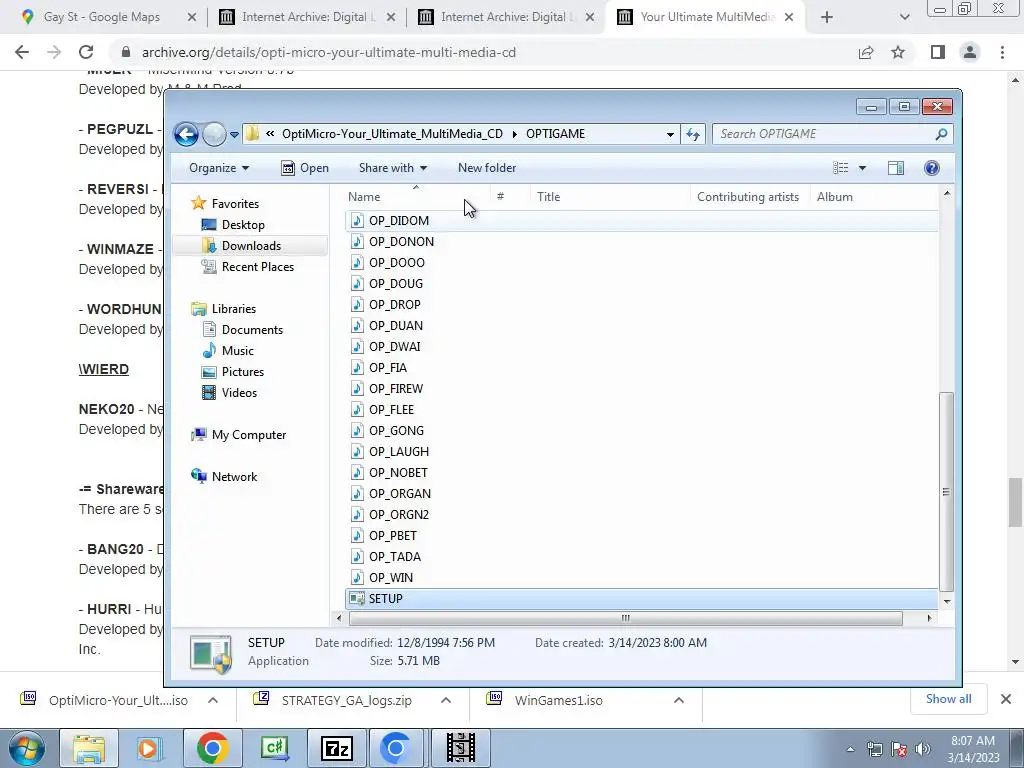Expand the Share with menu
1024x768 pixels.
[x=392, y=168]
